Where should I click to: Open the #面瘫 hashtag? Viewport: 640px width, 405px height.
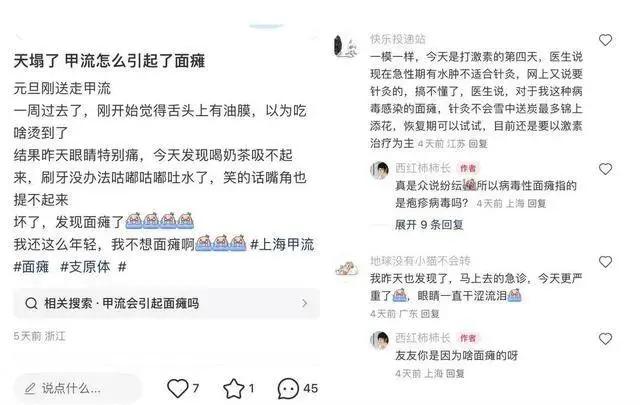point(31,267)
